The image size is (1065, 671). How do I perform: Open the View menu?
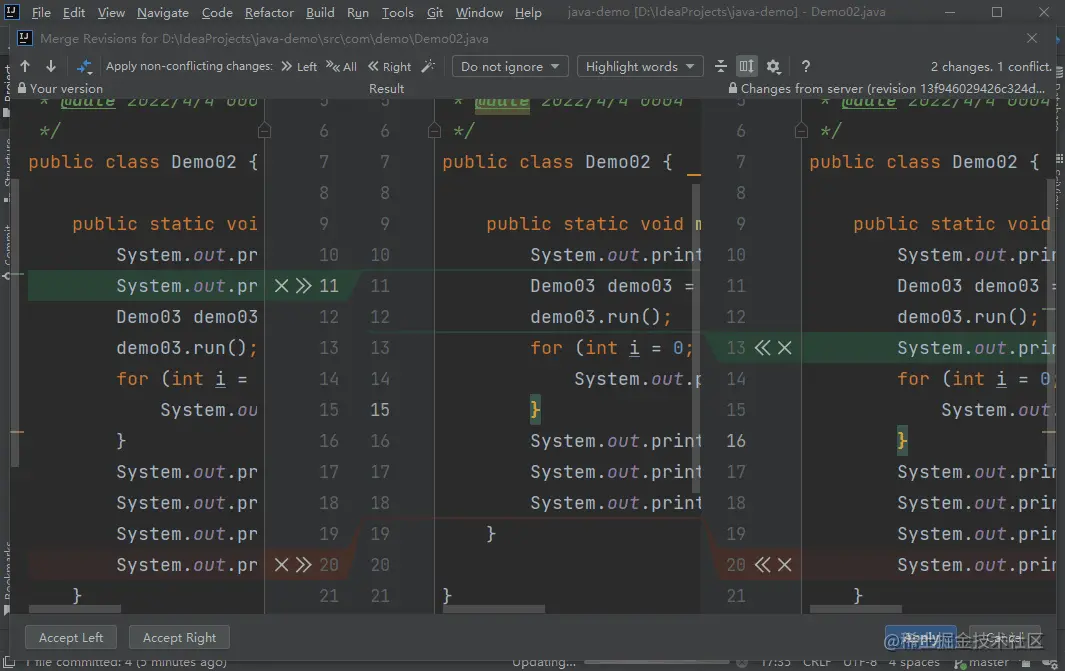click(111, 12)
